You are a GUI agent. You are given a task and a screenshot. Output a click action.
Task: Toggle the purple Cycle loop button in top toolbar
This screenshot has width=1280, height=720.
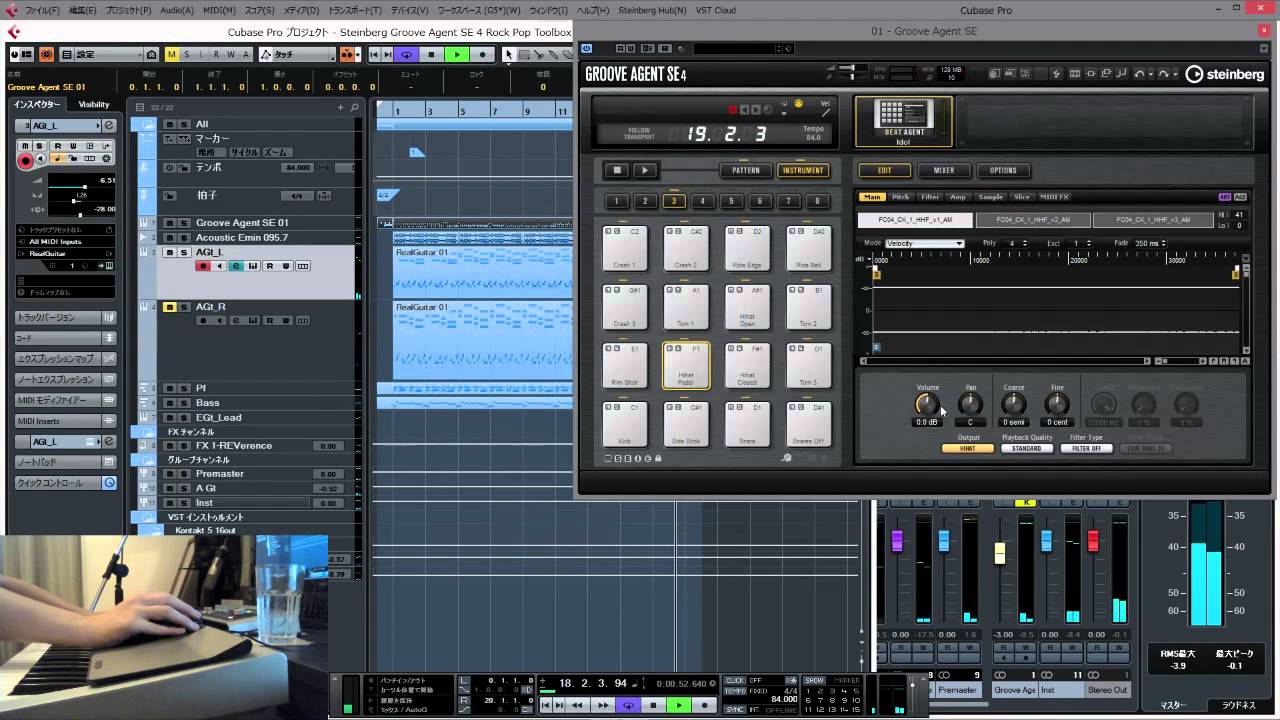pos(406,55)
